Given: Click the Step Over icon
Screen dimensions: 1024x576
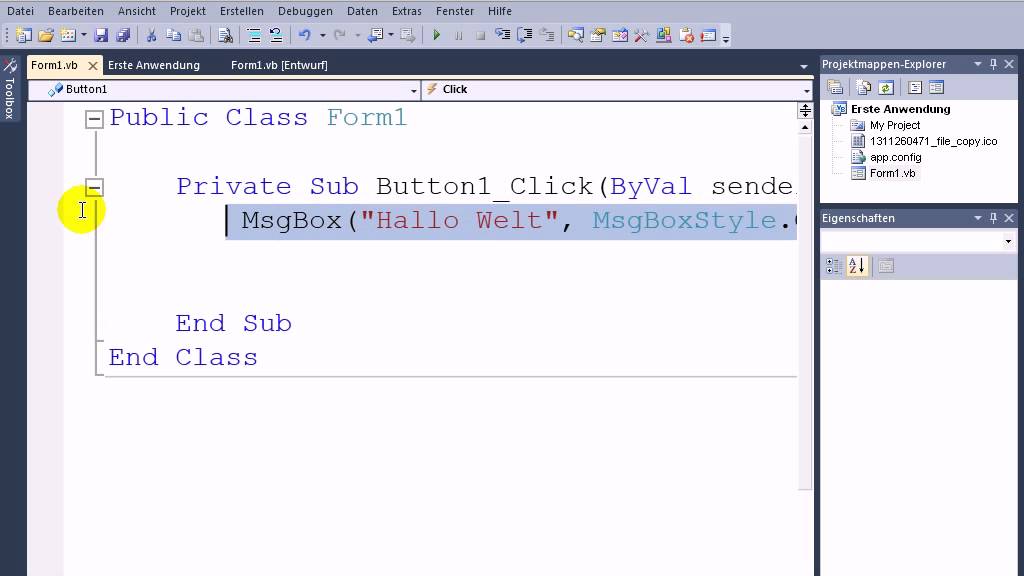Looking at the screenshot, I should [x=524, y=35].
